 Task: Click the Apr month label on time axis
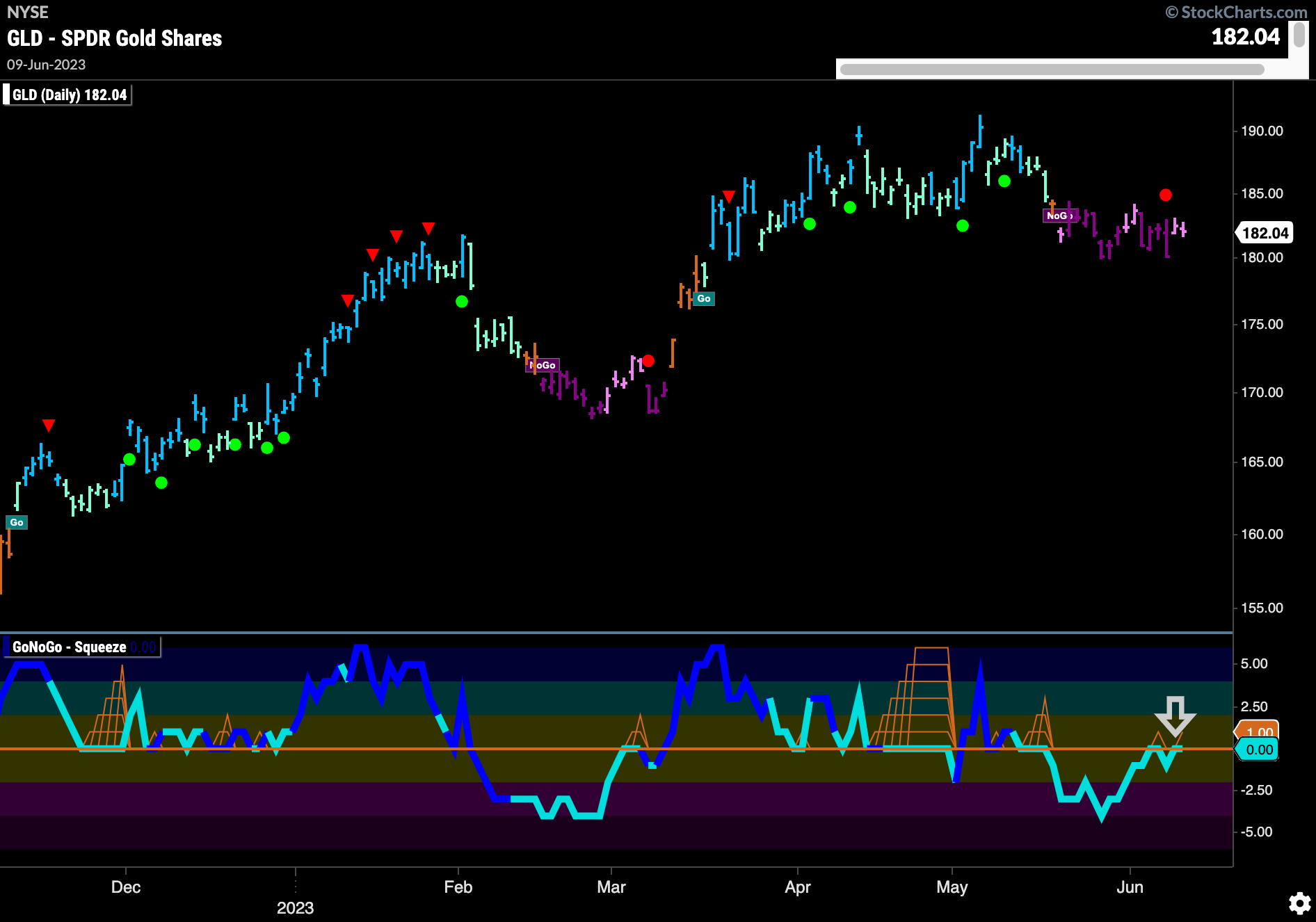pos(798,887)
